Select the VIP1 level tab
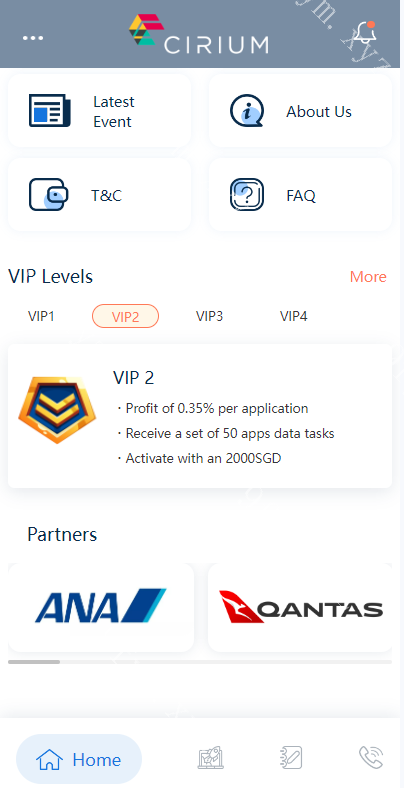404x788 pixels. tap(41, 316)
